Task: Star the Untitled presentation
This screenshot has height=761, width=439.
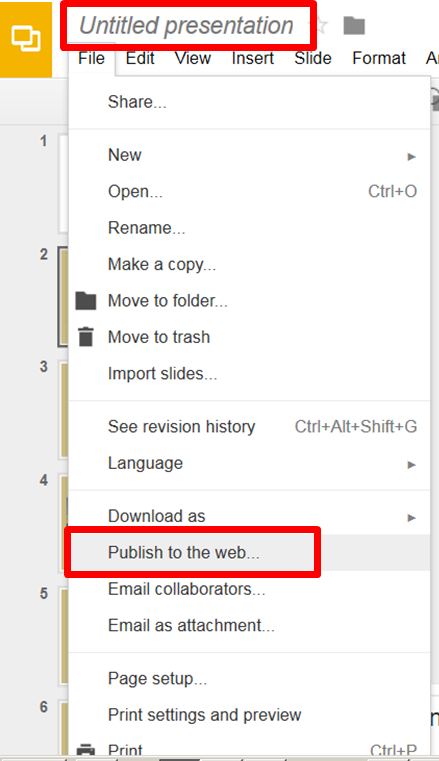Action: pos(322,25)
